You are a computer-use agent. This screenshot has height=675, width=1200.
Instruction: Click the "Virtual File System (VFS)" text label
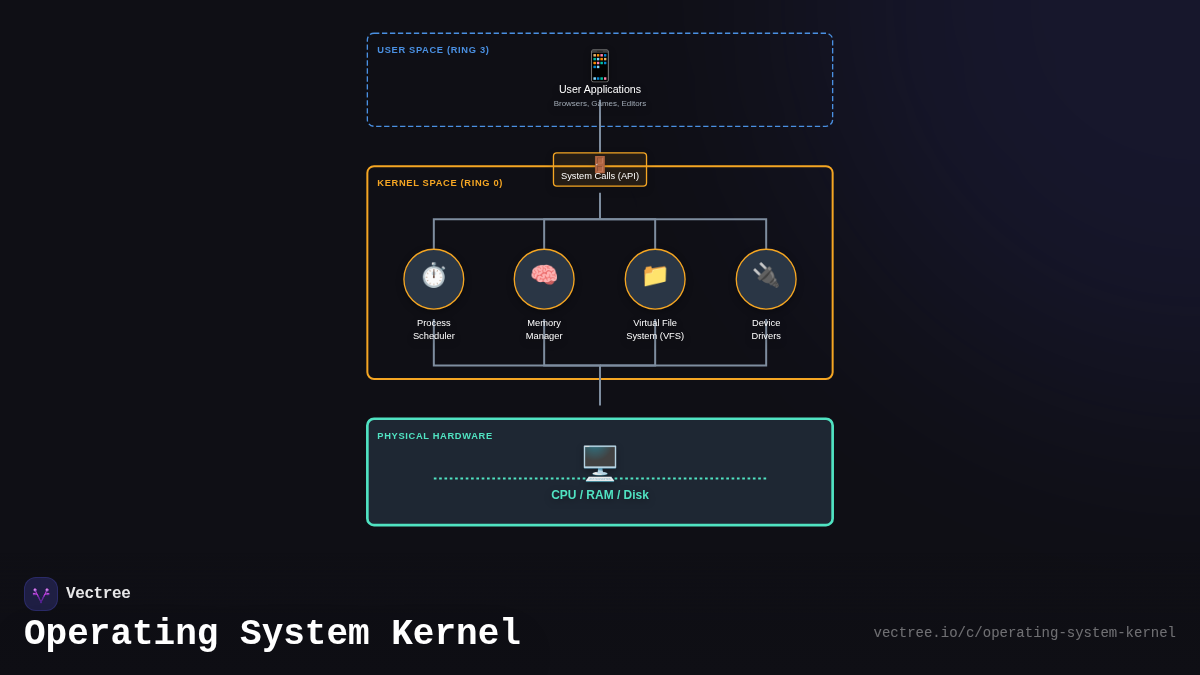point(655,329)
